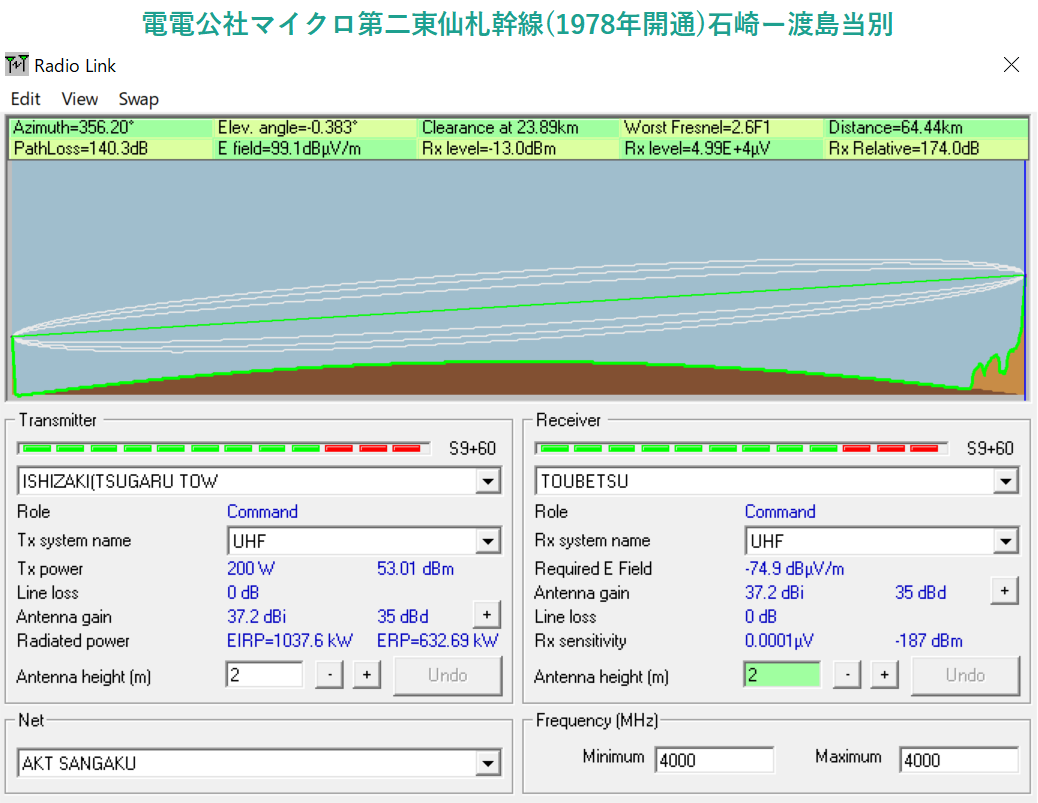Open the View menu

[79, 99]
